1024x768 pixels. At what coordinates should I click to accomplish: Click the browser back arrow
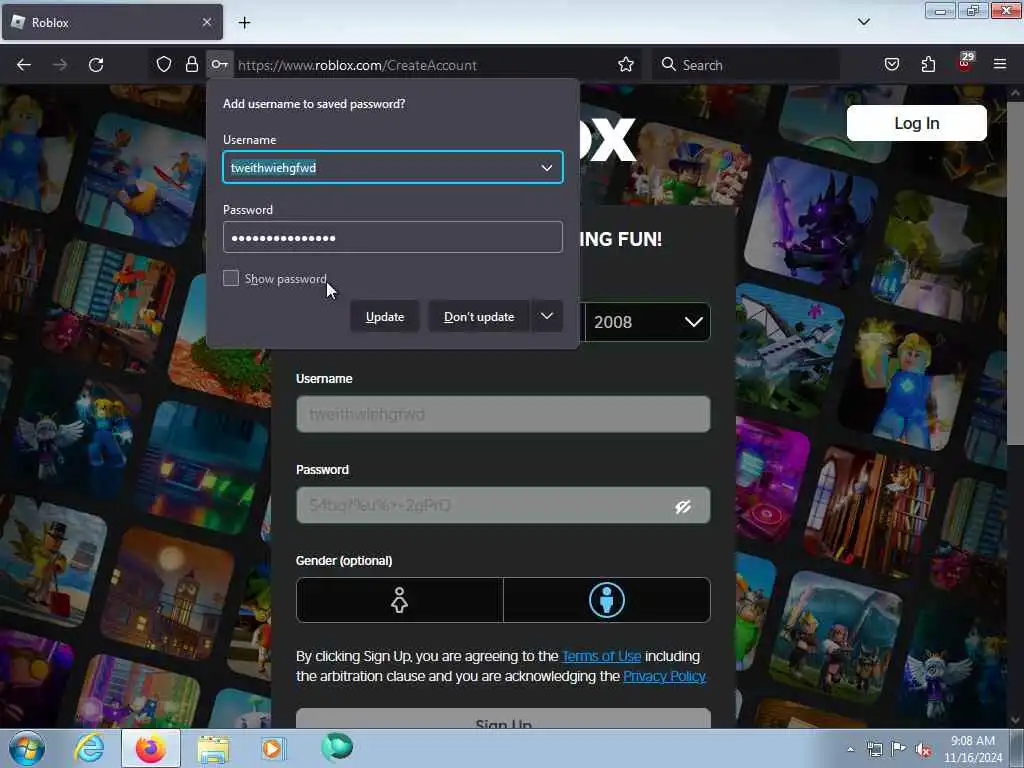pyautogui.click(x=24, y=65)
